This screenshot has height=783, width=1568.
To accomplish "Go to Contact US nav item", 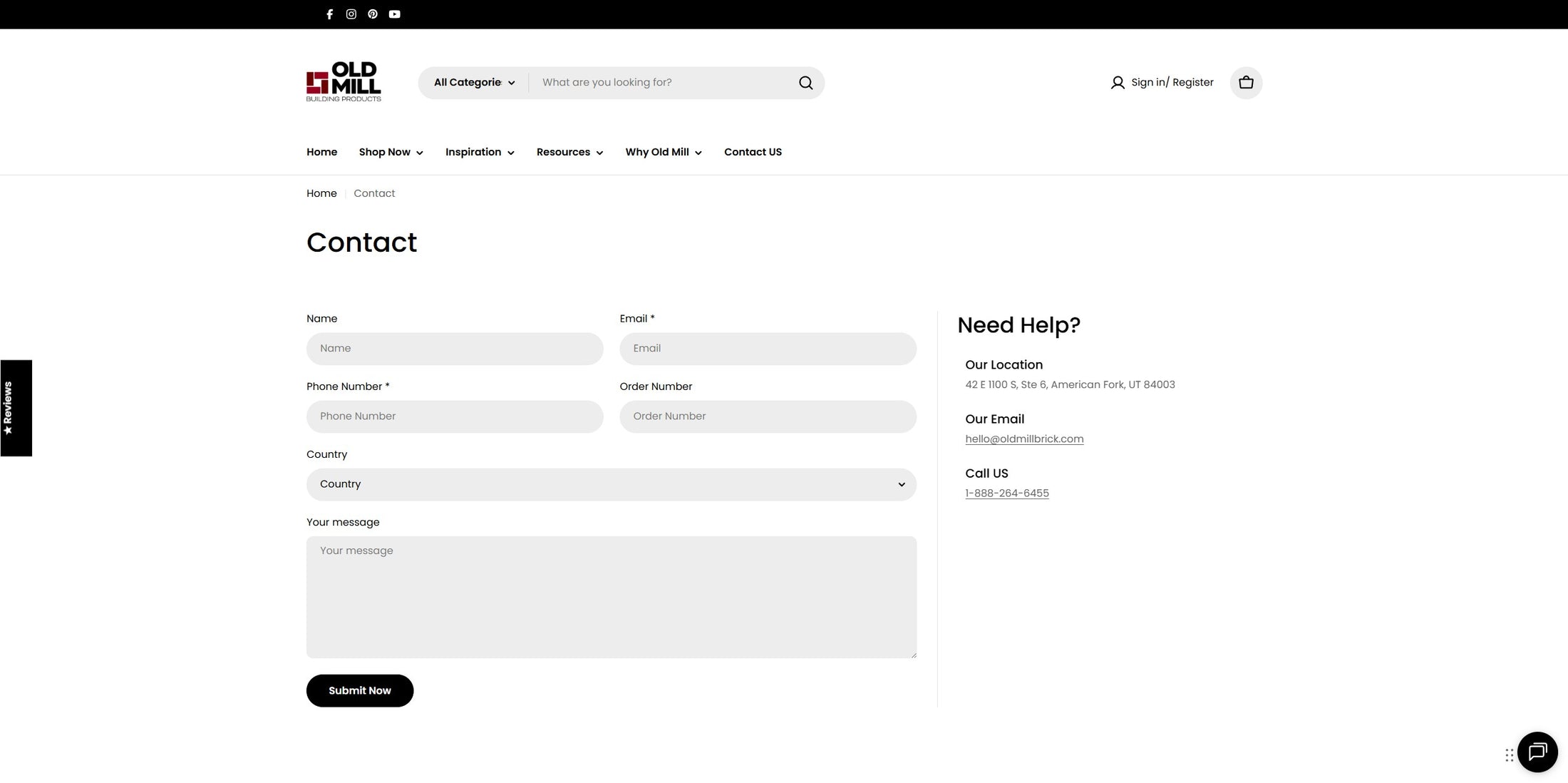I will coord(753,152).
